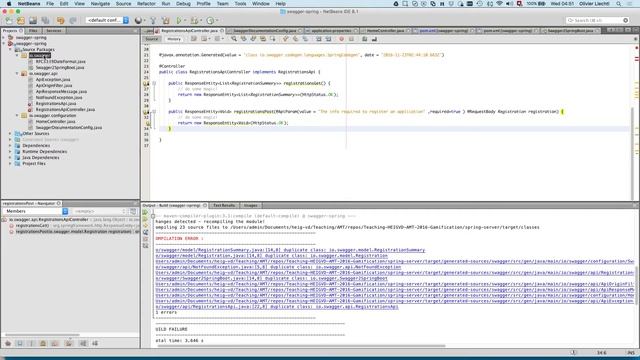The width and height of the screenshot is (640, 360).
Task: Click the History view button
Action: (x=174, y=39)
